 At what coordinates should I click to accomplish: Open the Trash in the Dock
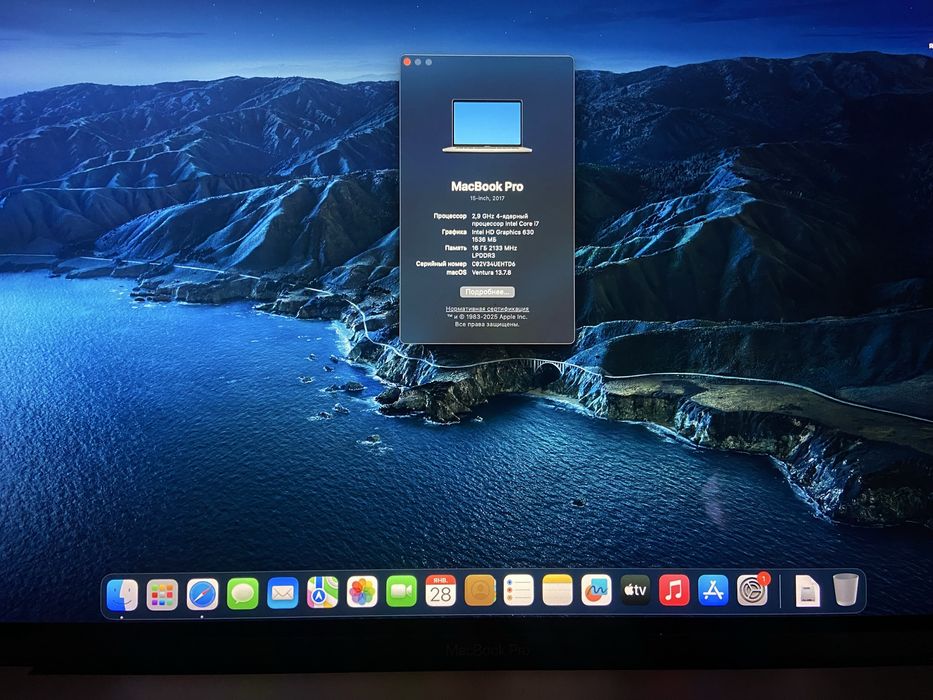pos(846,589)
